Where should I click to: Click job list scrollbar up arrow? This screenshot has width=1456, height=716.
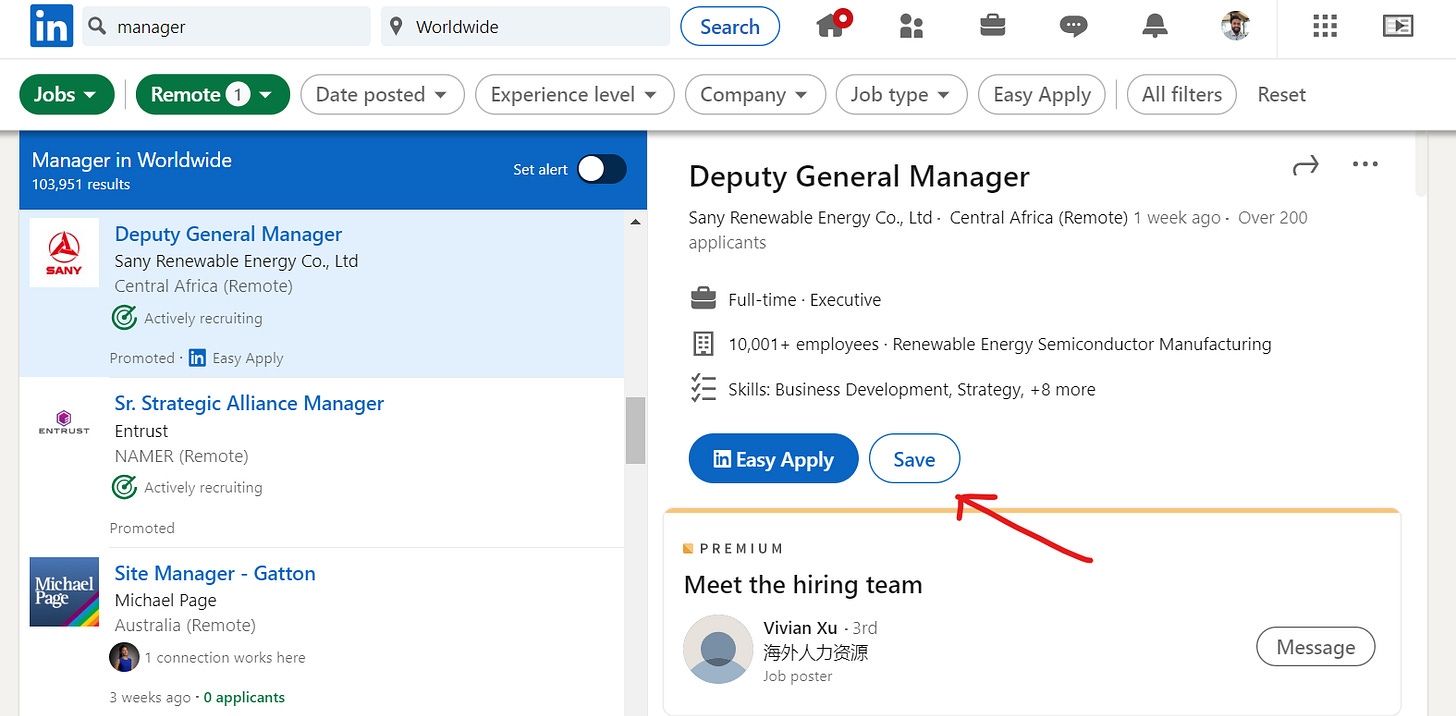635,222
